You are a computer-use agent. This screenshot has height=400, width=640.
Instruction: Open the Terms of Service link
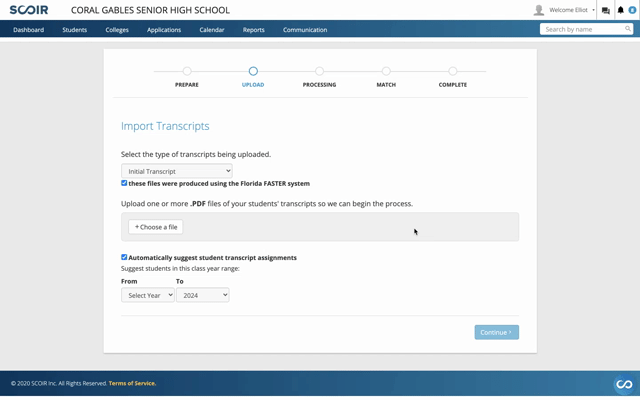pos(132,383)
